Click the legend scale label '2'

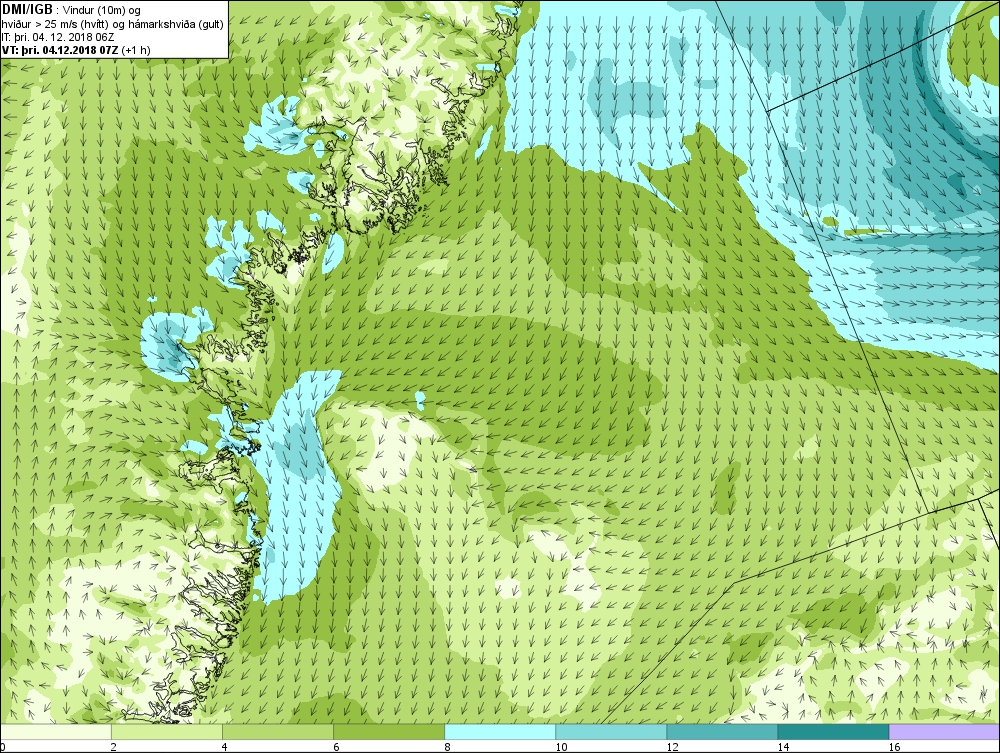[113, 747]
